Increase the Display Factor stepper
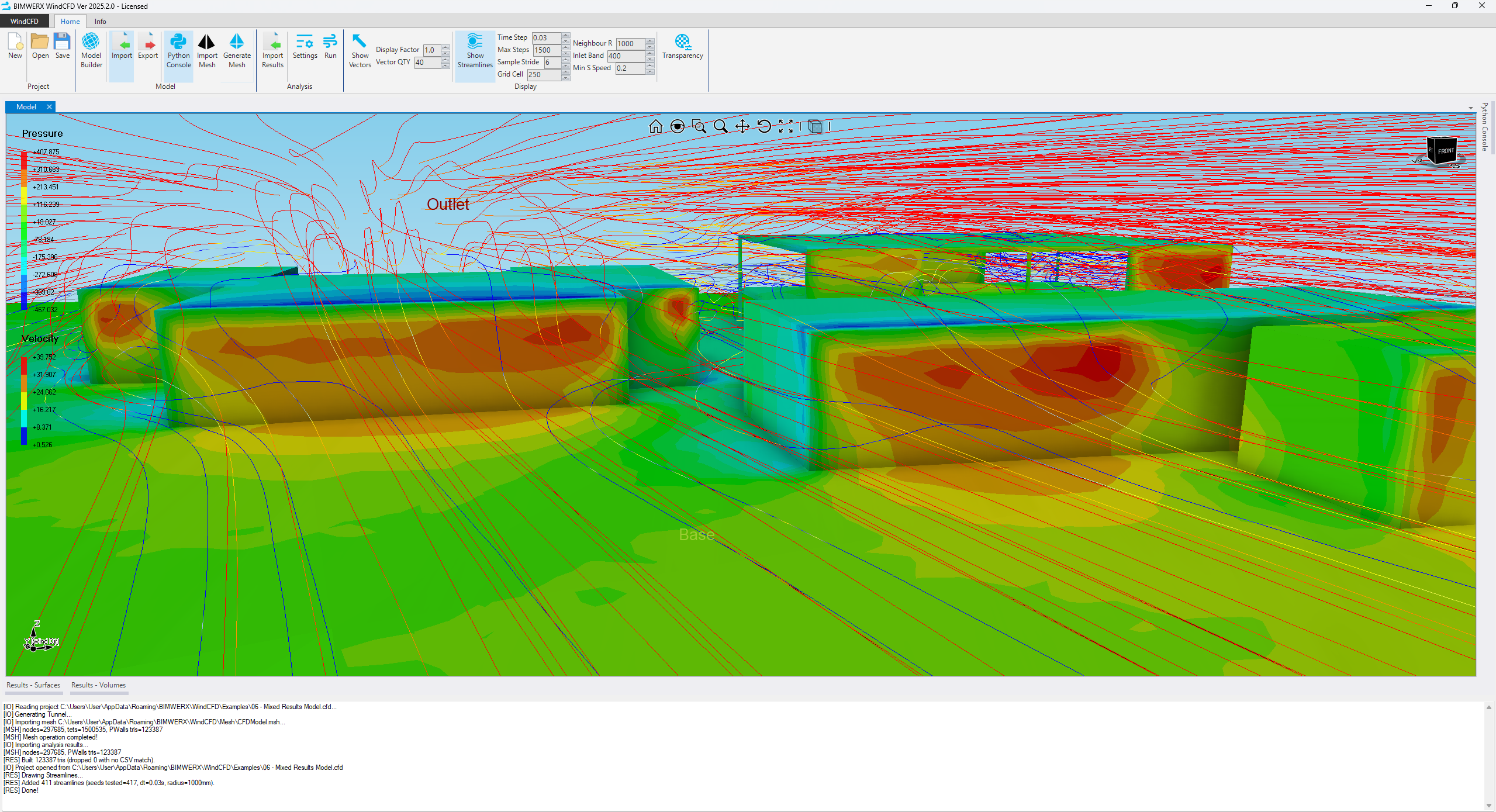Image resolution: width=1496 pixels, height=812 pixels. [x=445, y=47]
